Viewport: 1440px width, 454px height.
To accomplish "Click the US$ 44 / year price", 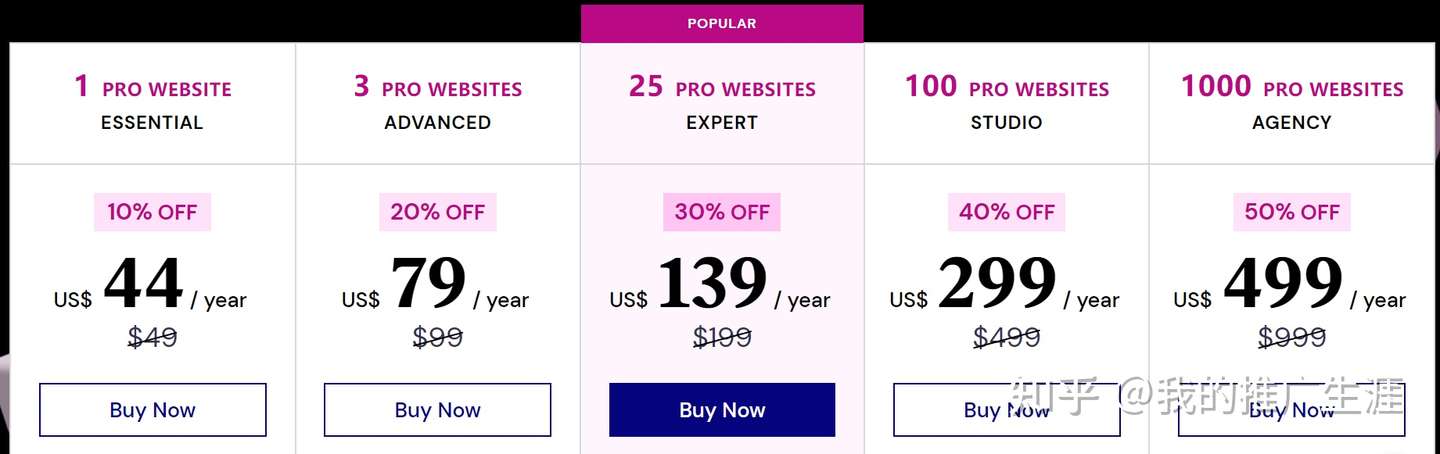I will tap(150, 285).
